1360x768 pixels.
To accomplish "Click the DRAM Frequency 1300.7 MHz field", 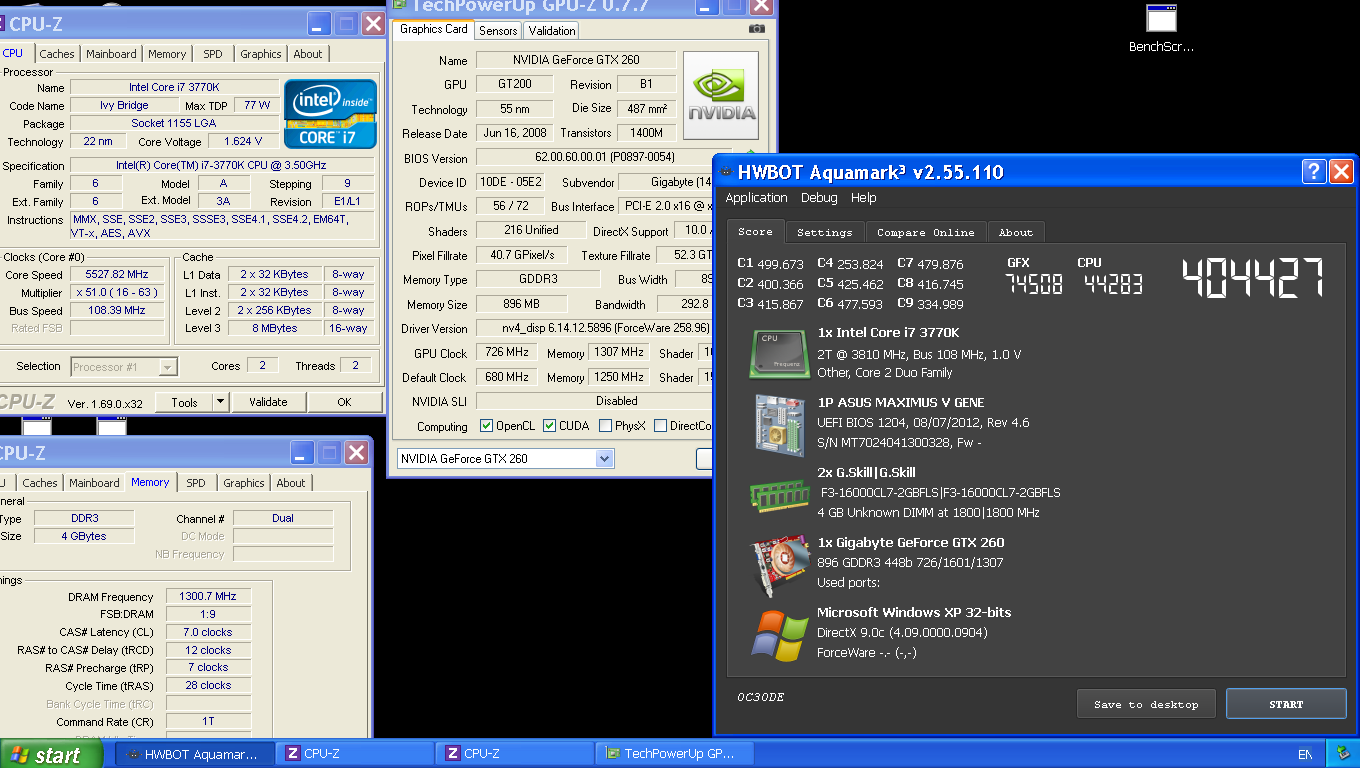I will click(208, 597).
